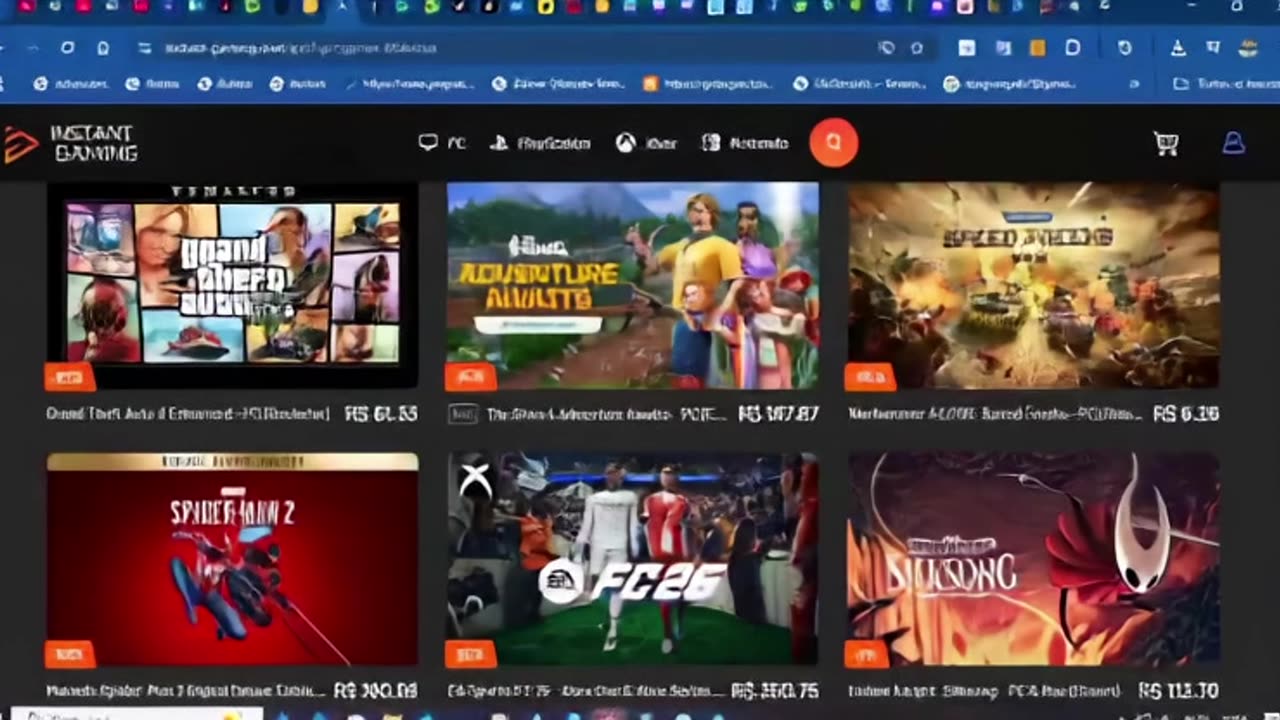Click the Spider-Man 2 title link
This screenshot has height=720, width=1280.
coord(186,691)
